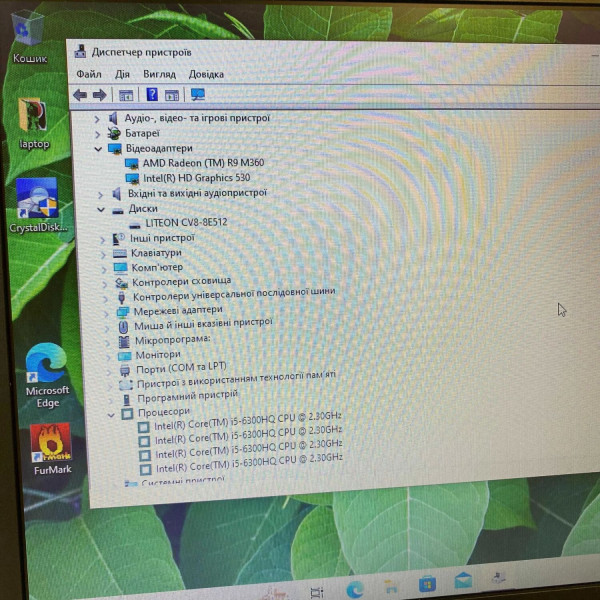Click the Клавіатури keyboard icon

[x=120, y=254]
